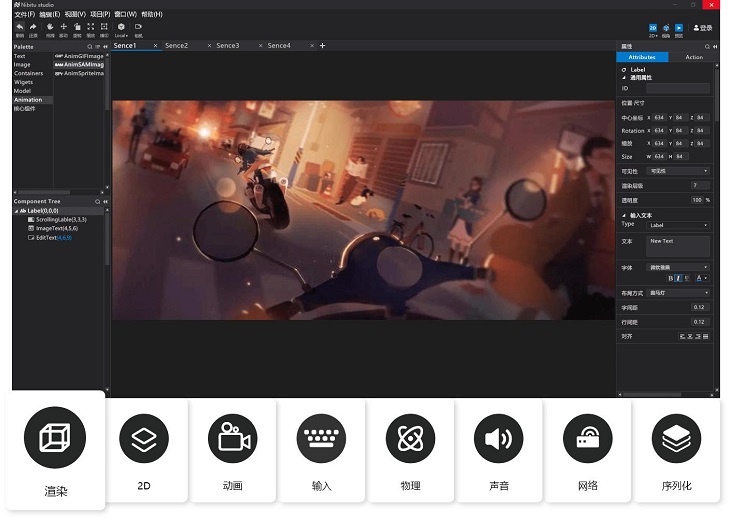Click the 登录 login button
Screen dimensions: 730x520
(x=702, y=28)
